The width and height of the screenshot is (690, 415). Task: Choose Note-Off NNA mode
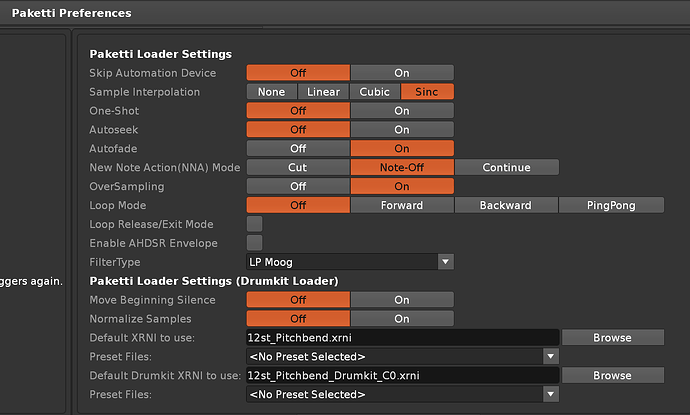click(402, 167)
